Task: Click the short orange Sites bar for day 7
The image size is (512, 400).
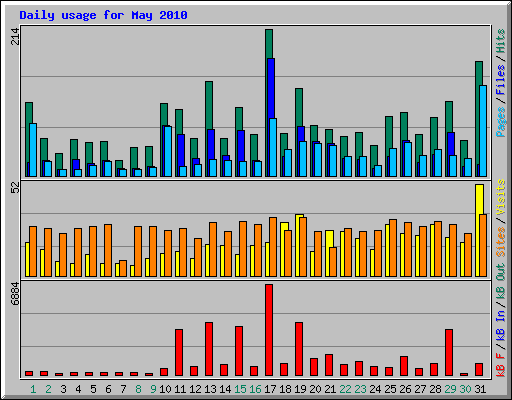Action: [123, 269]
